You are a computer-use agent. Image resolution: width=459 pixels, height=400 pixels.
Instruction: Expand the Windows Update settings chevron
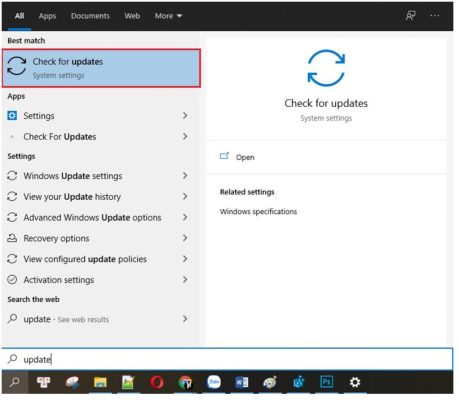pyautogui.click(x=185, y=175)
